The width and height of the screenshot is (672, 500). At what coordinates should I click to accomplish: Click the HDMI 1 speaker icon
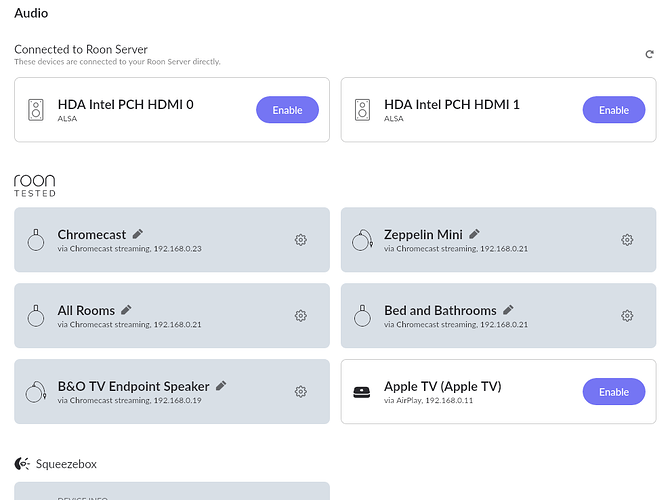(363, 110)
